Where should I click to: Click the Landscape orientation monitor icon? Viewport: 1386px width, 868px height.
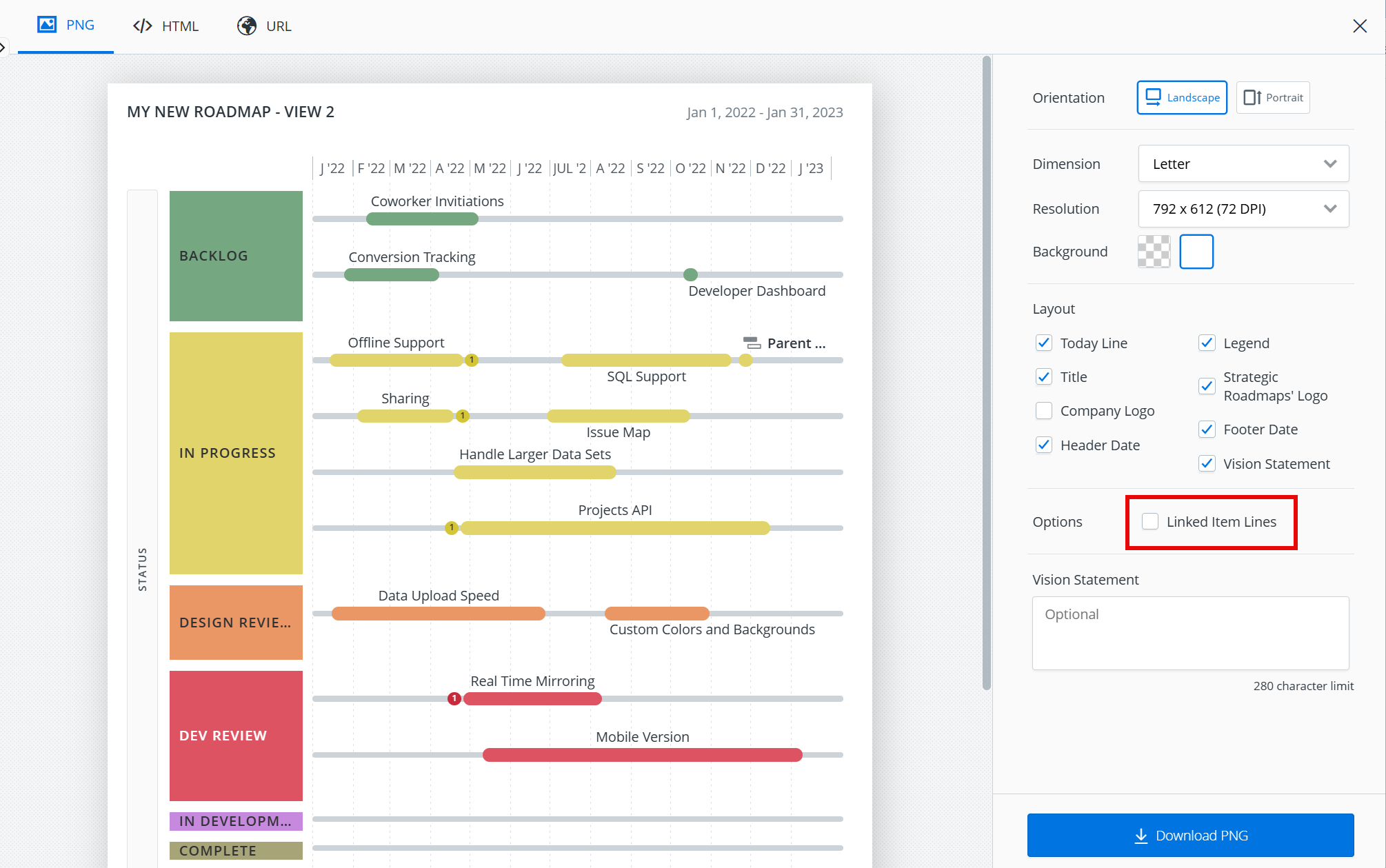[1153, 97]
